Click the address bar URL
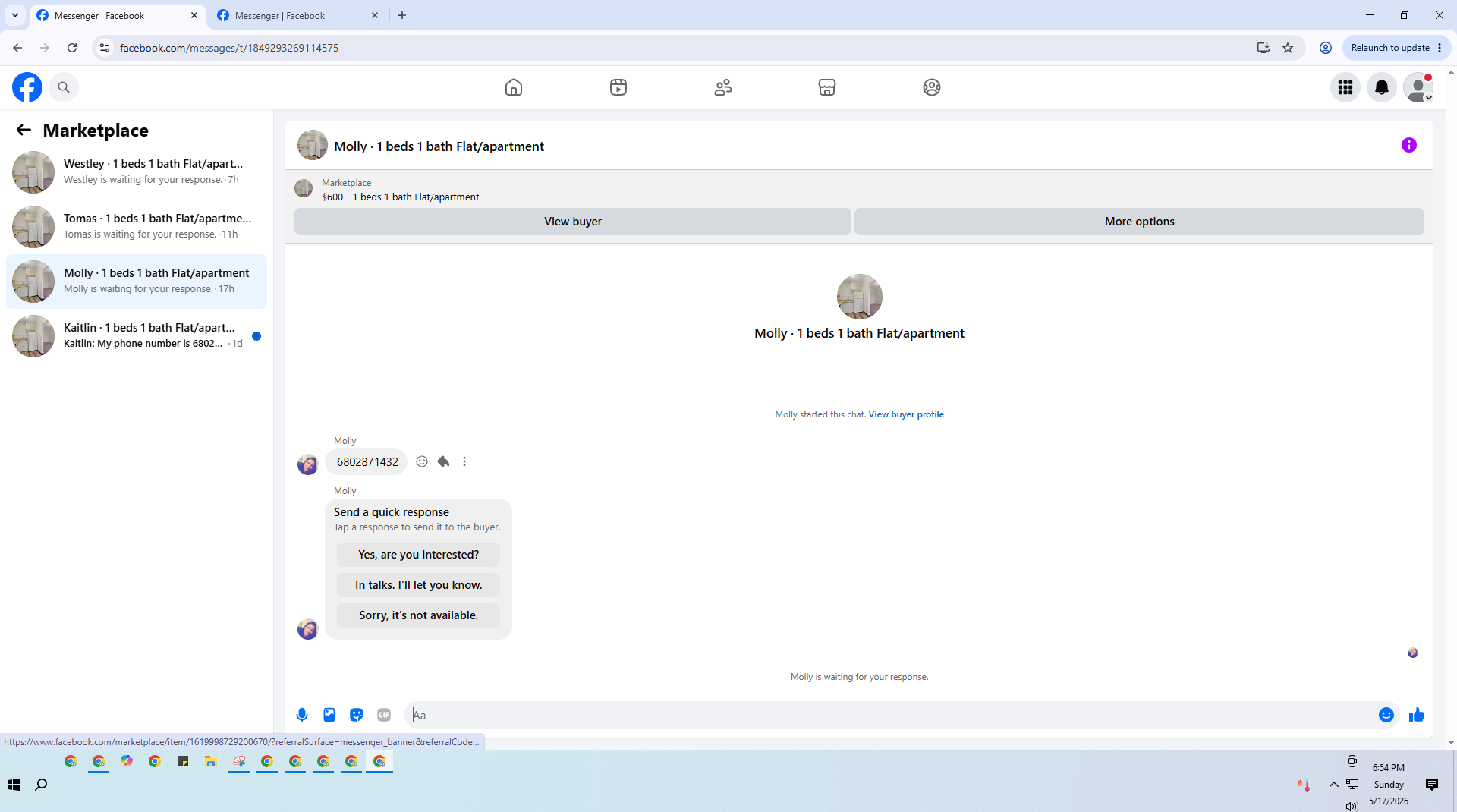Screen dimensions: 1457x812 click(x=229, y=48)
